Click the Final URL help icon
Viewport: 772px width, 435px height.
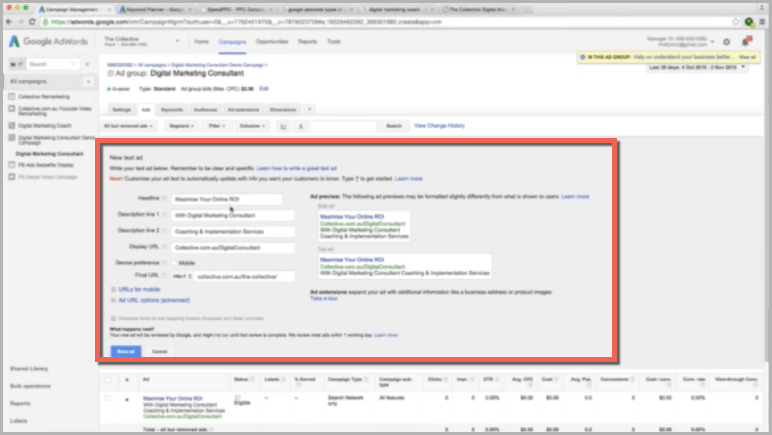(x=164, y=275)
